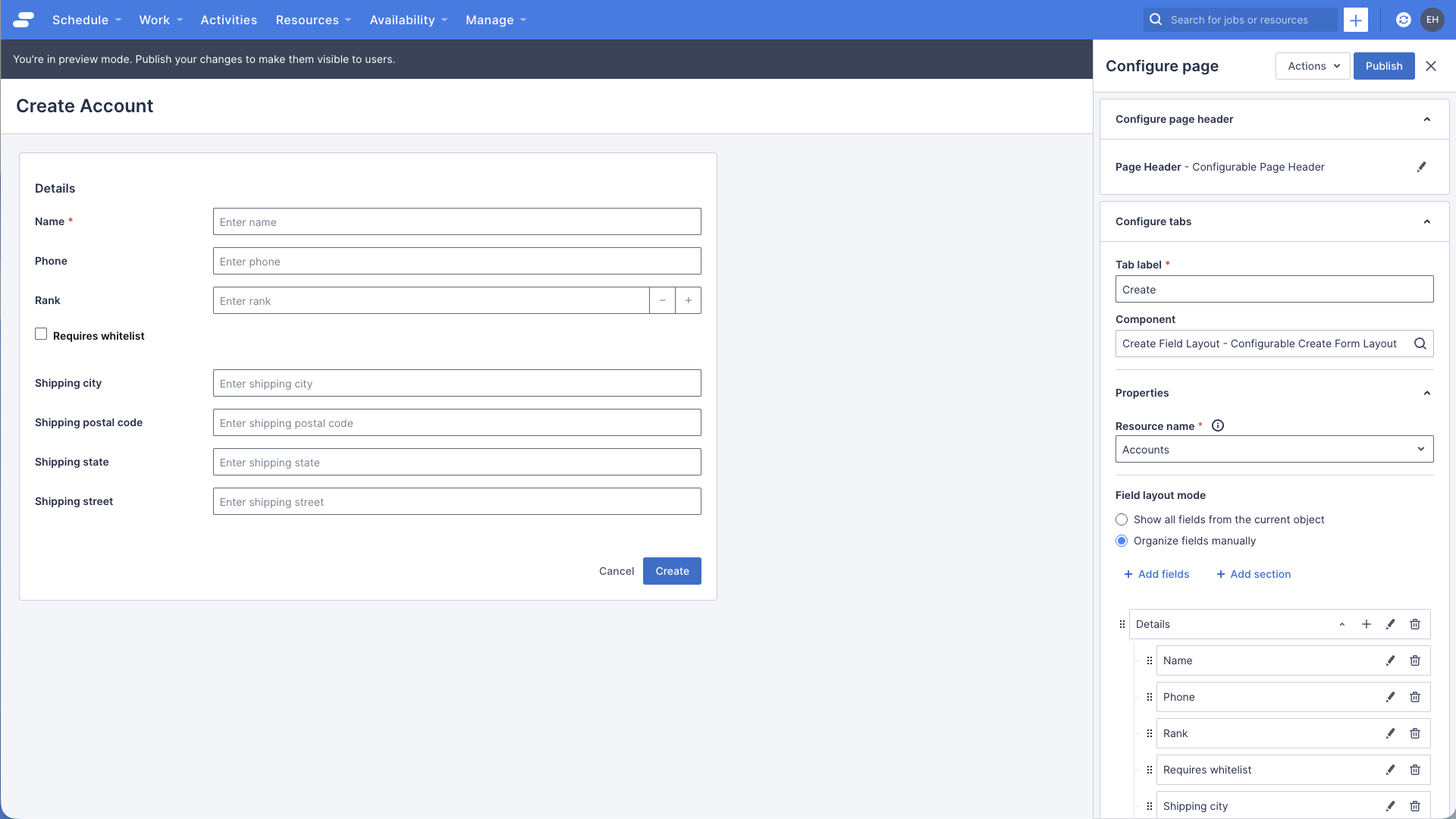Open the help icon in the top bar
This screenshot has width=1456, height=819.
coord(1404,20)
